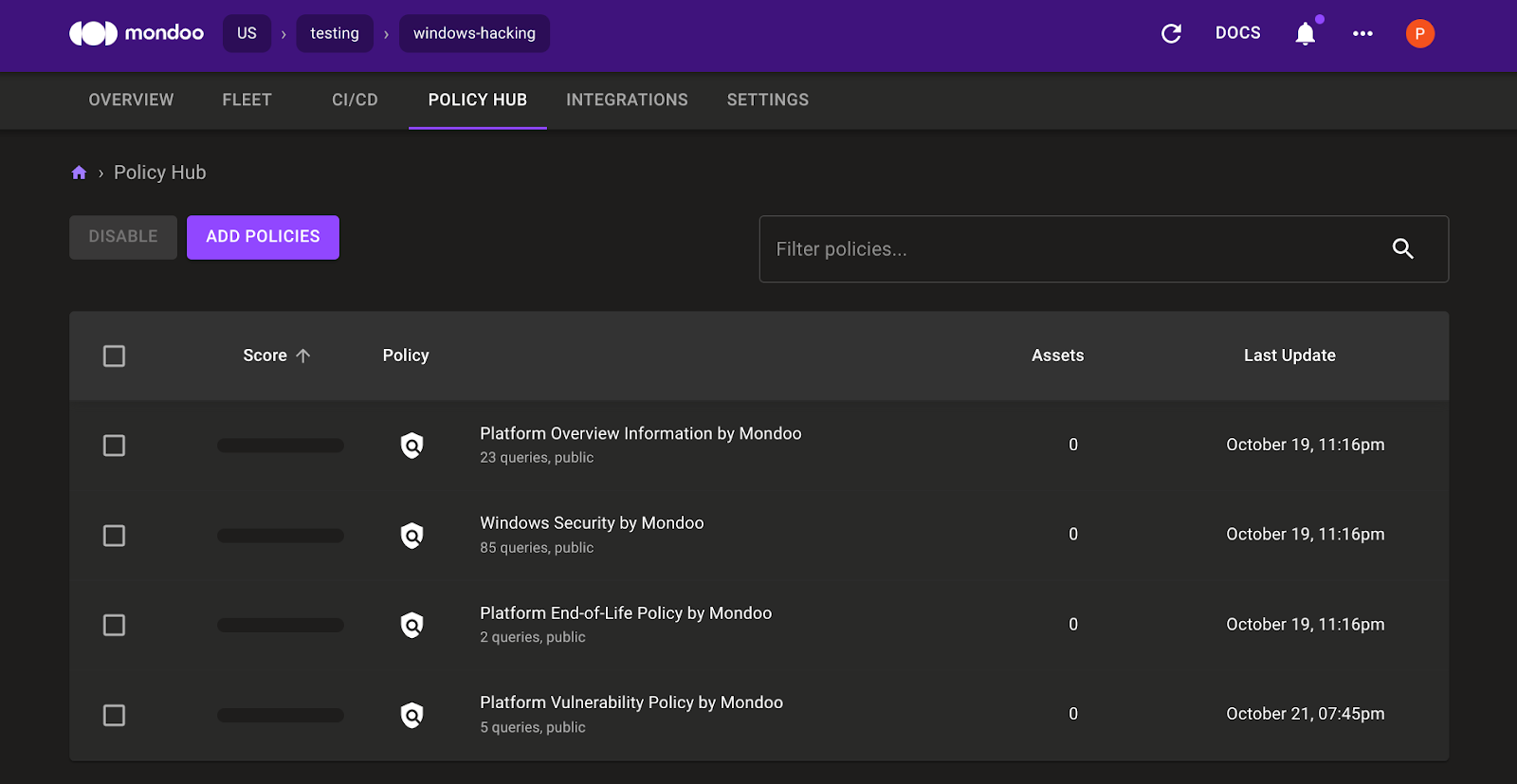1517x784 pixels.
Task: Click '2 queries, public' text
Action: (533, 637)
